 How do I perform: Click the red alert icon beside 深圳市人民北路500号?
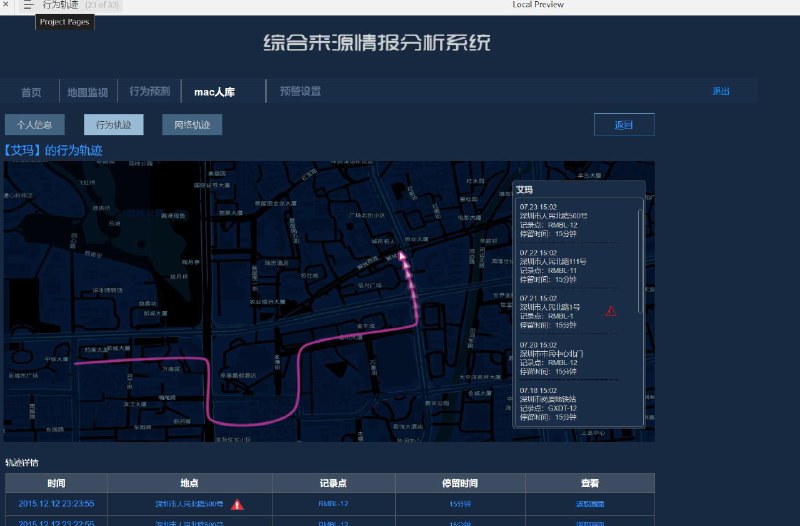pos(237,504)
